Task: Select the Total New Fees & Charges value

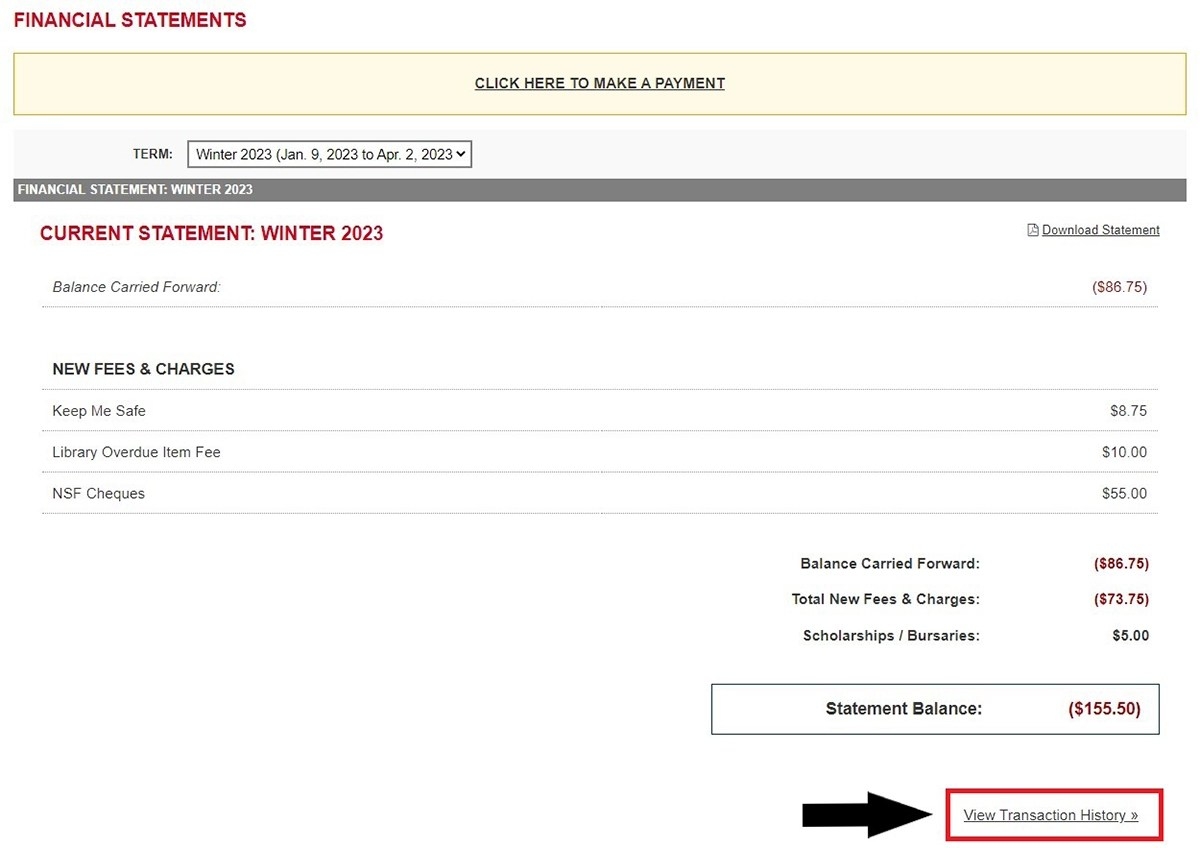Action: click(1121, 599)
